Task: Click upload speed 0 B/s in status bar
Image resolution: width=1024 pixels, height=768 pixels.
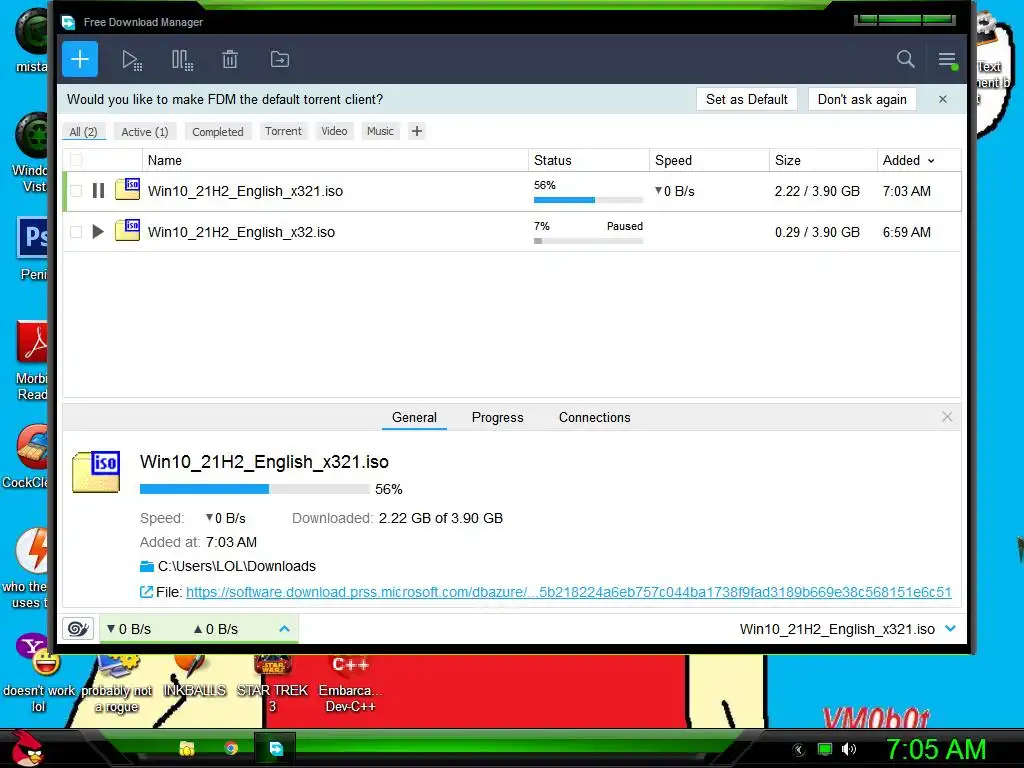Action: click(216, 629)
